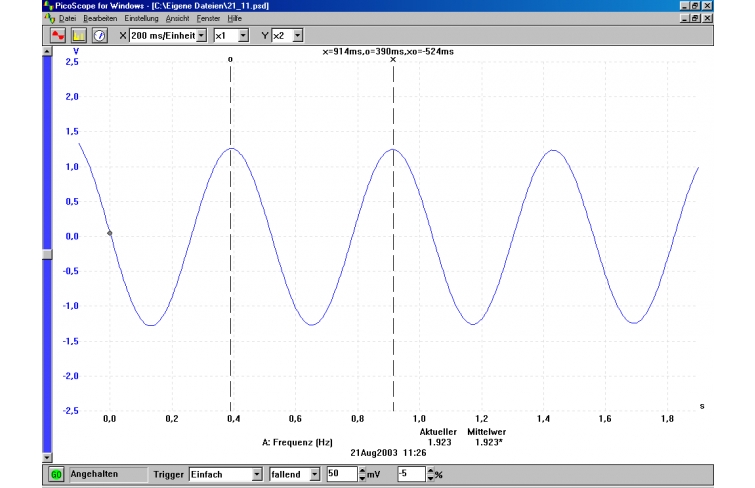Click the pre-trigger percent field
755x488 pixels.
(412, 474)
